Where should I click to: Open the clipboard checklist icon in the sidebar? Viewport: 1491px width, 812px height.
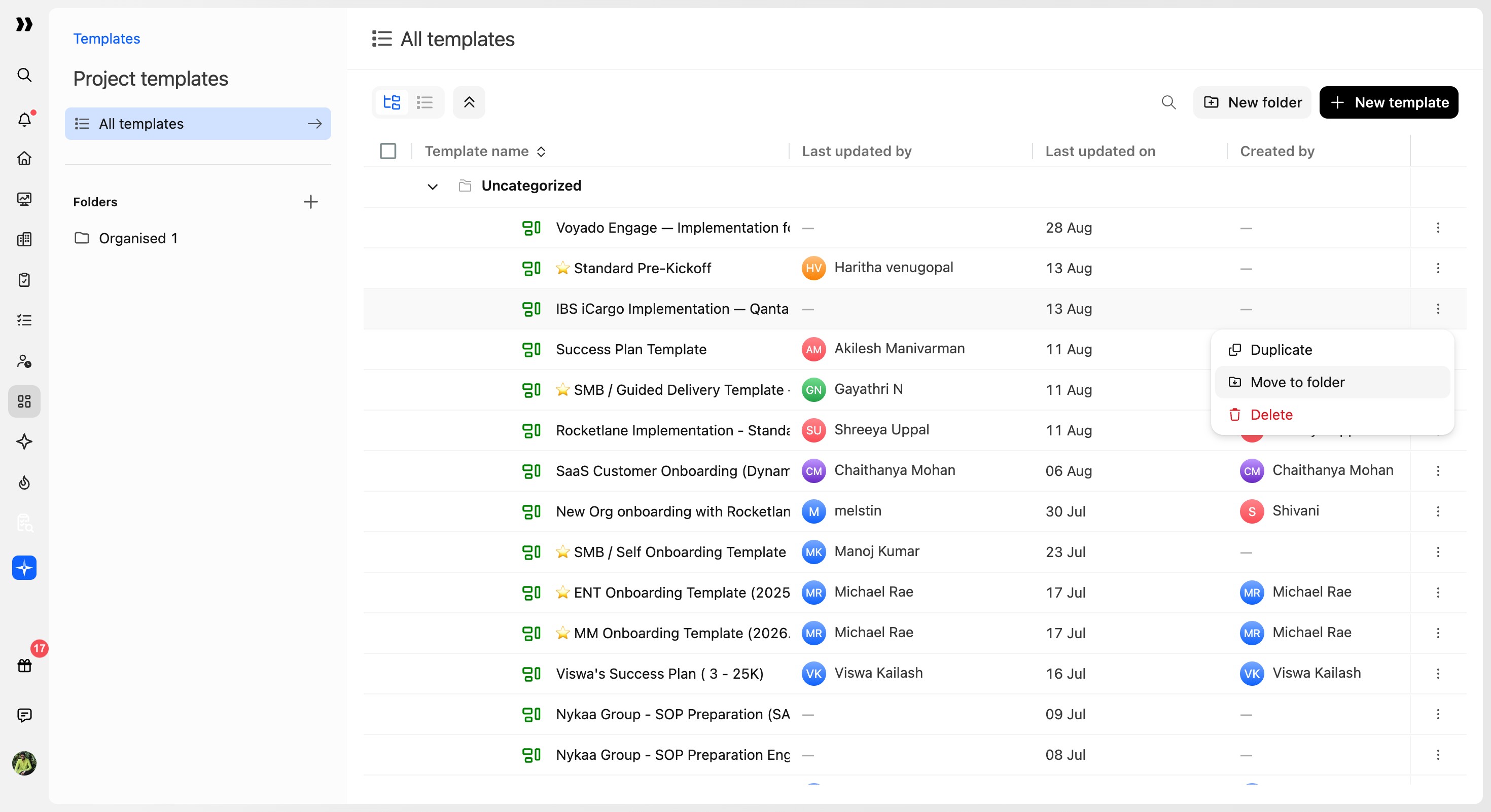[x=24, y=279]
